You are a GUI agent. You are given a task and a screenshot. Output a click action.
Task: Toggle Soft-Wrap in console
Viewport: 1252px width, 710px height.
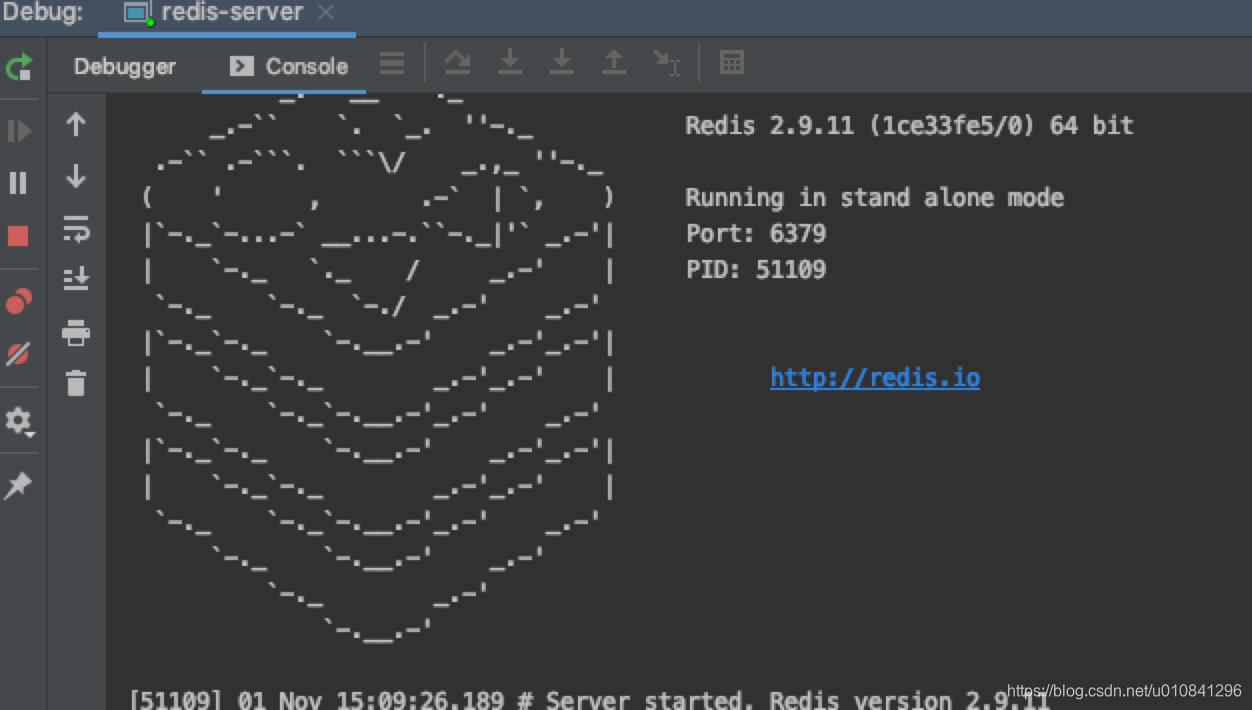pyautogui.click(x=76, y=228)
